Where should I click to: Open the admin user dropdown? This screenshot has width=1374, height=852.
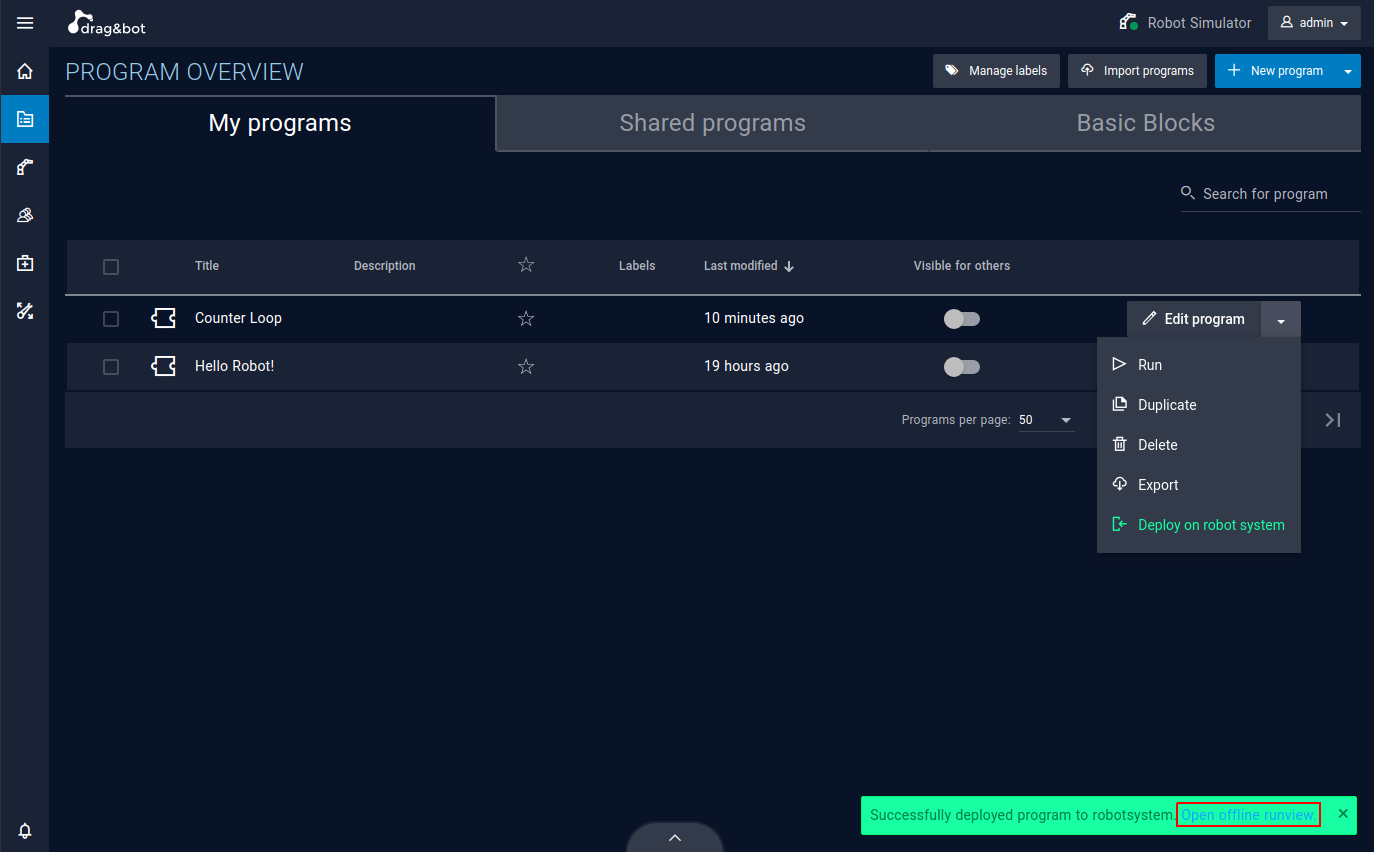pyautogui.click(x=1314, y=23)
